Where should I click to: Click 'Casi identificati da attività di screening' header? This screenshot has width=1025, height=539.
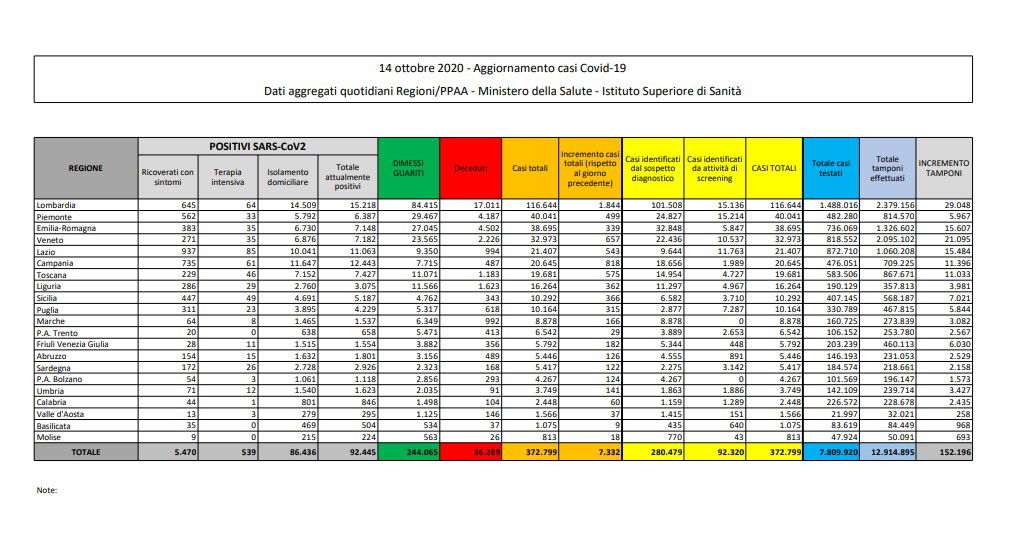tap(714, 168)
